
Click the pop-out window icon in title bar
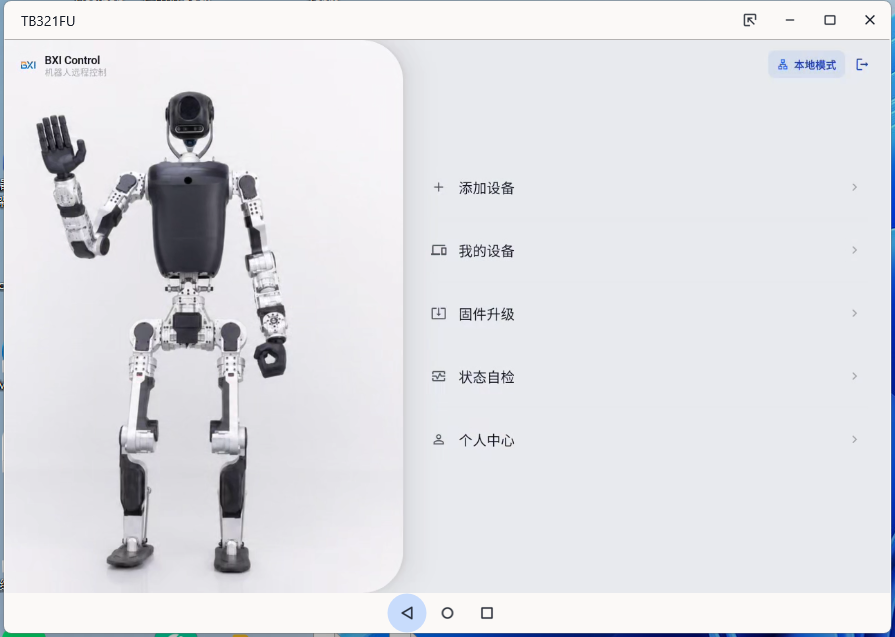[750, 20]
